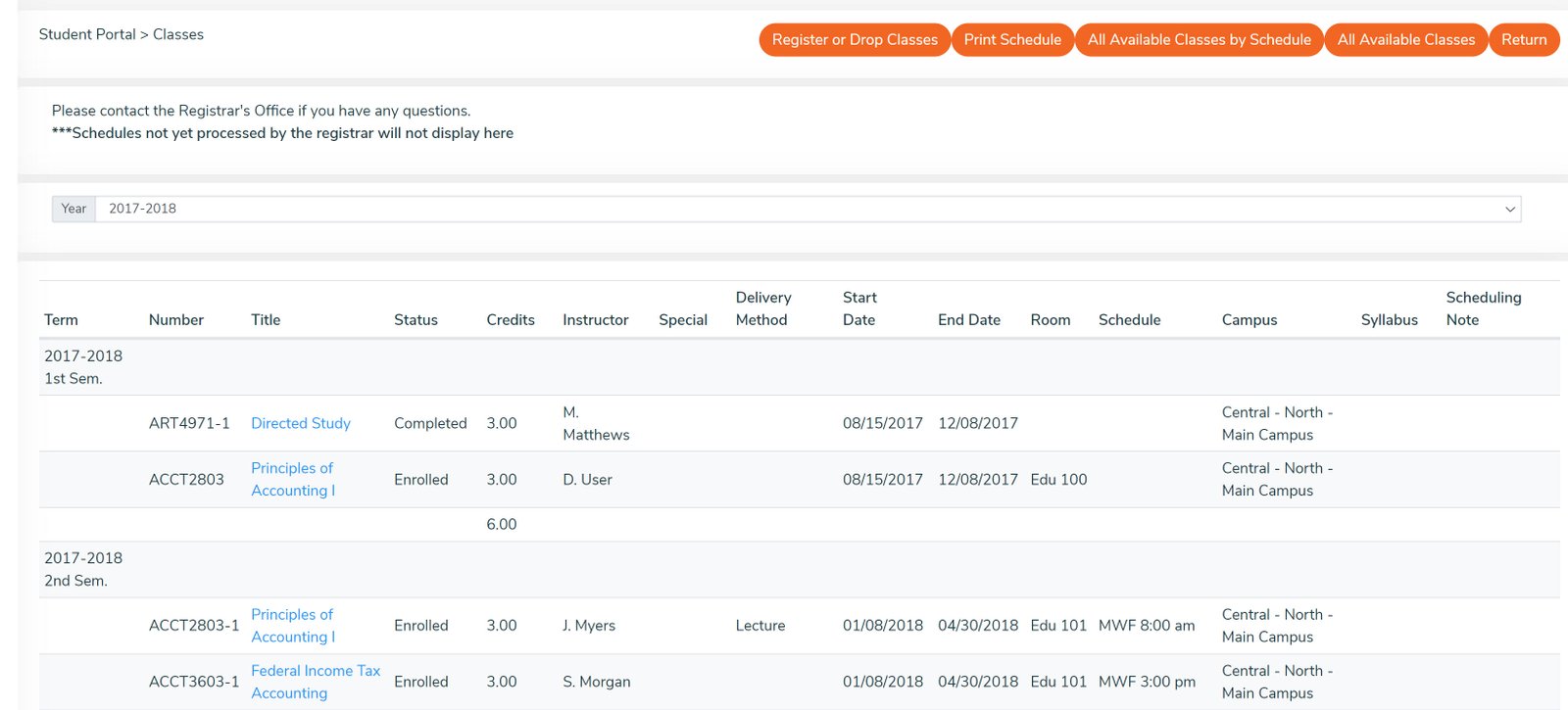Click instructor D. User
Image resolution: width=1568 pixels, height=710 pixels.
[587, 480]
